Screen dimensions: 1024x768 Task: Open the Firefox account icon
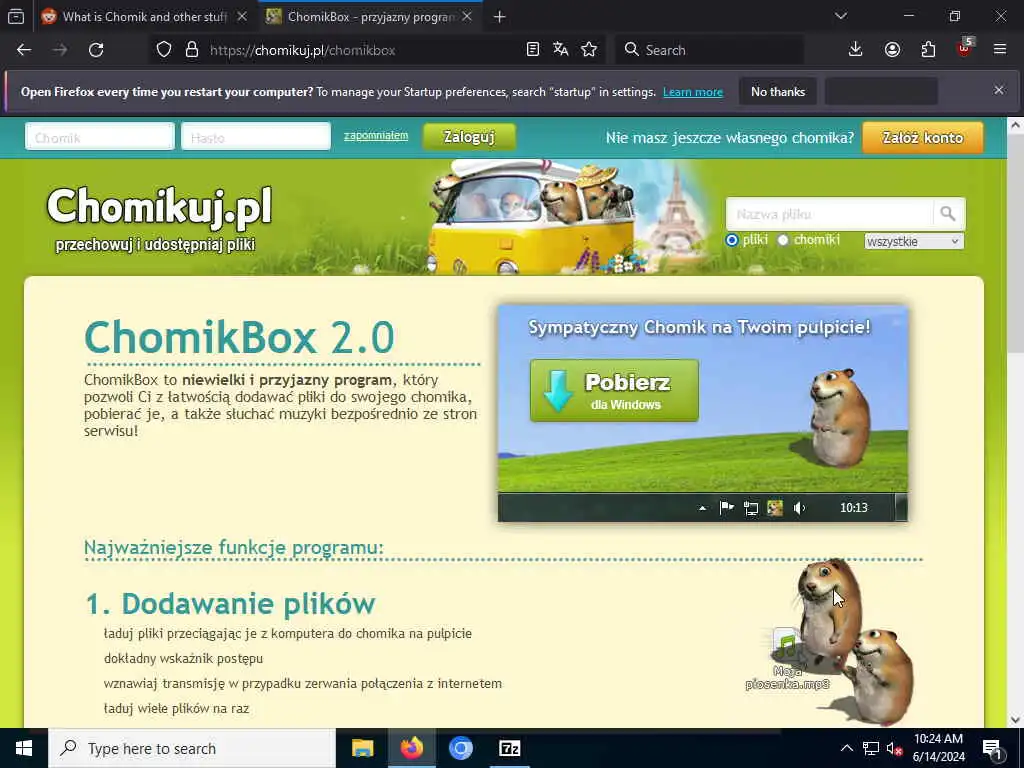892,50
